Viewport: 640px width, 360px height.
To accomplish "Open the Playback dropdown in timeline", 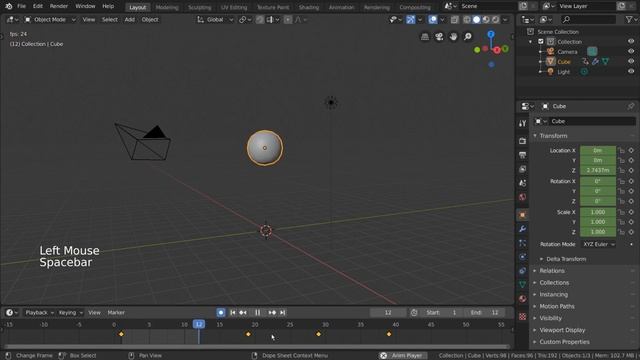I will [x=39, y=313].
